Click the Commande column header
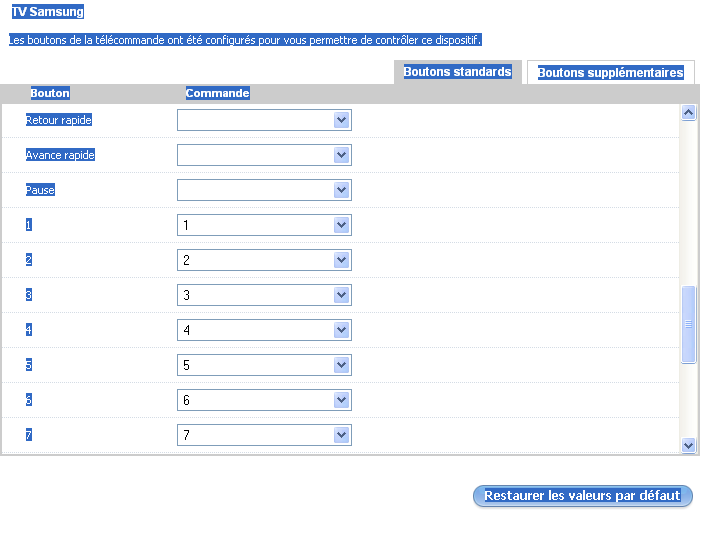The width and height of the screenshot is (704, 550). coord(217,93)
